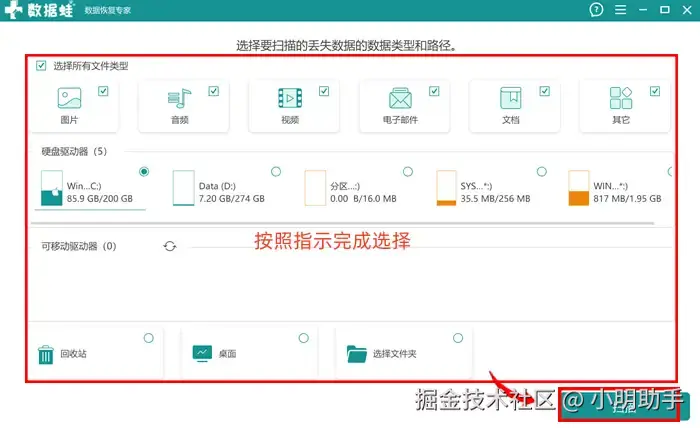Uncheck the 视频 file type checkbox

click(x=324, y=91)
